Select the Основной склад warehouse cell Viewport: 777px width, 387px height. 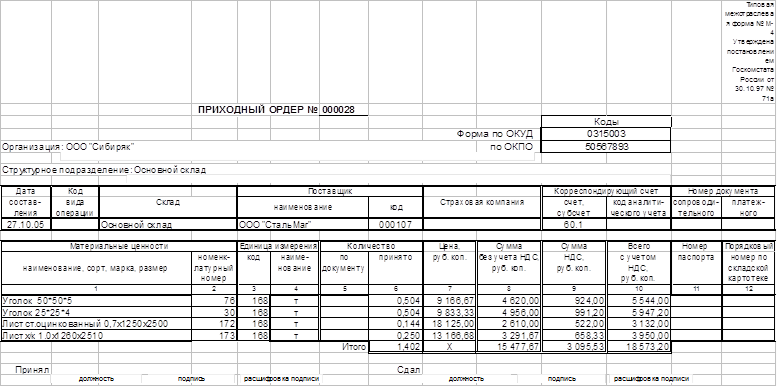[168, 224]
